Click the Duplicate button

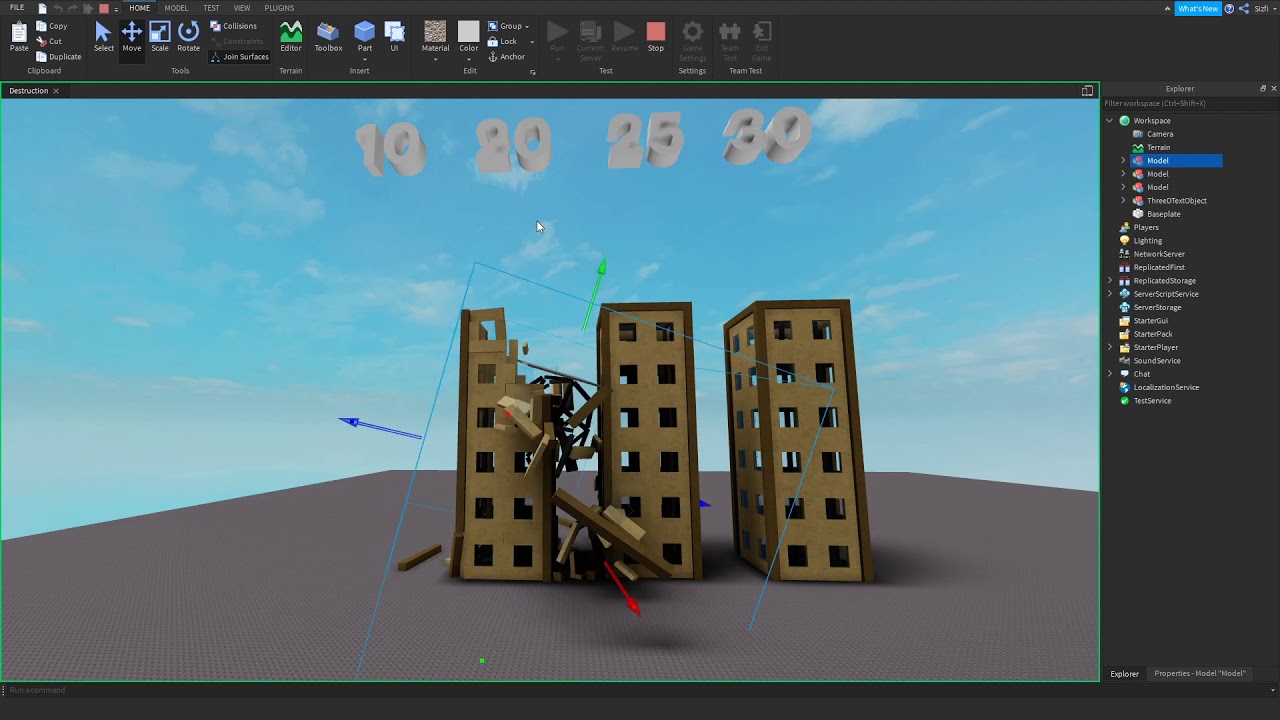tap(58, 57)
